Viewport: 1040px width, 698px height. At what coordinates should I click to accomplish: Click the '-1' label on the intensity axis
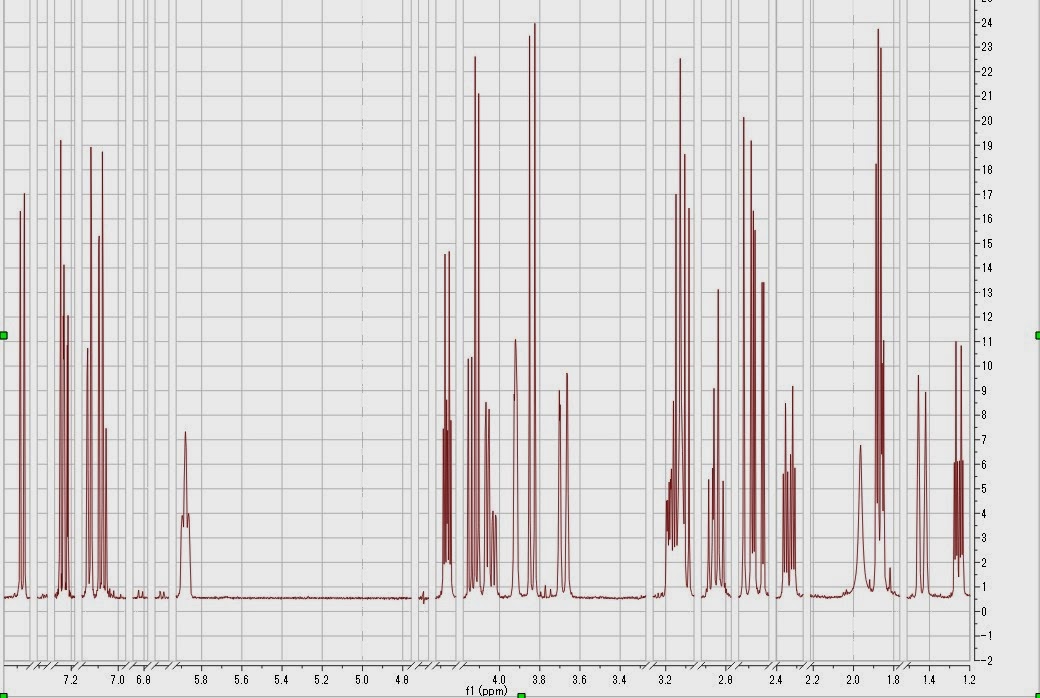(986, 636)
